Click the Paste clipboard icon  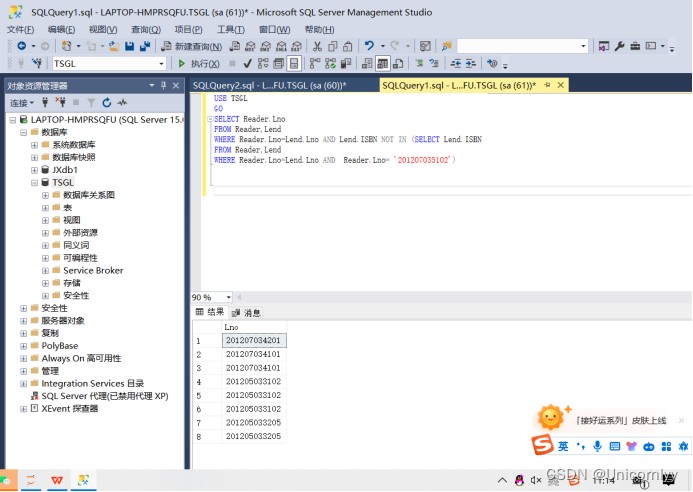click(348, 46)
